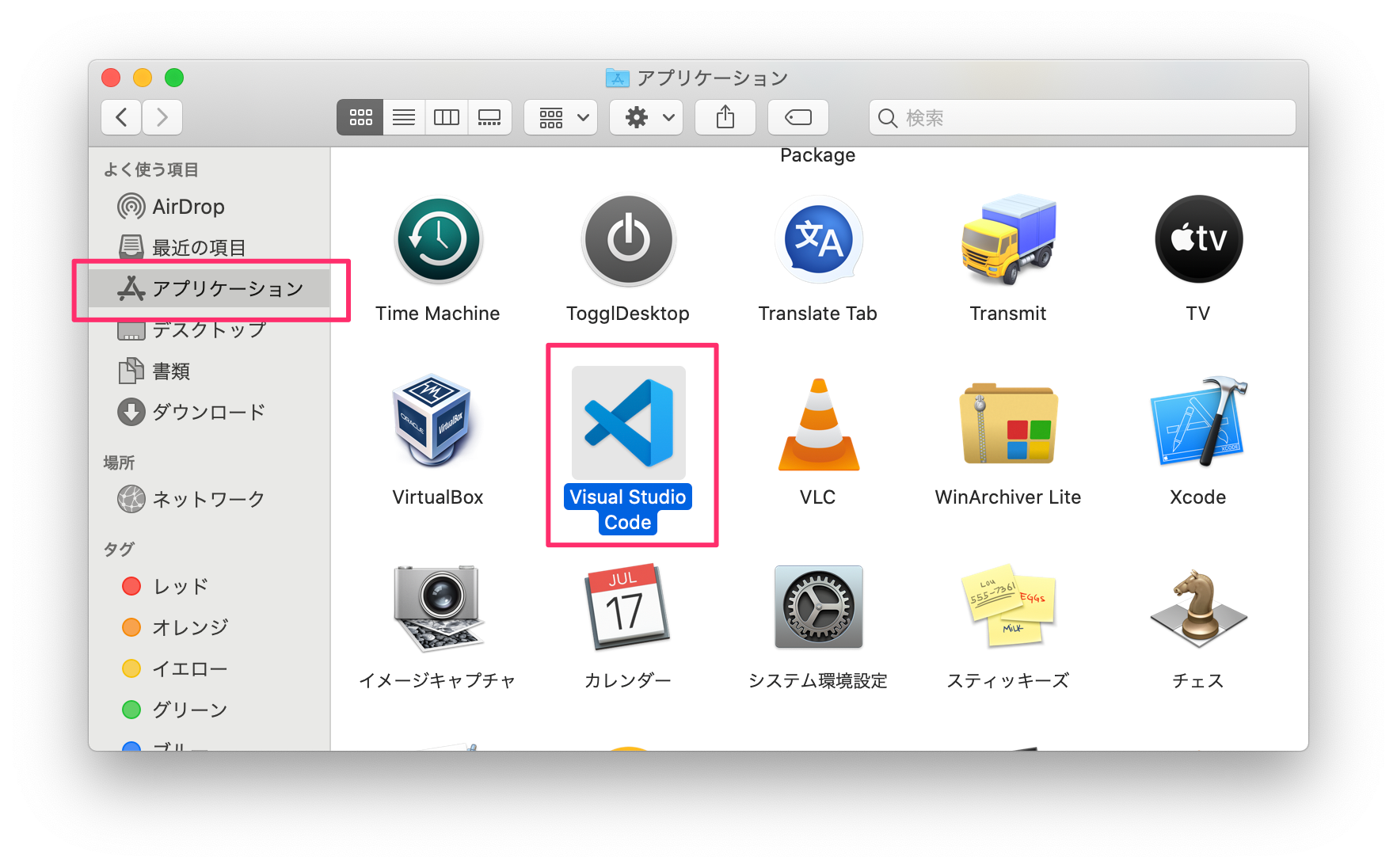Click the share button in toolbar

click(725, 116)
